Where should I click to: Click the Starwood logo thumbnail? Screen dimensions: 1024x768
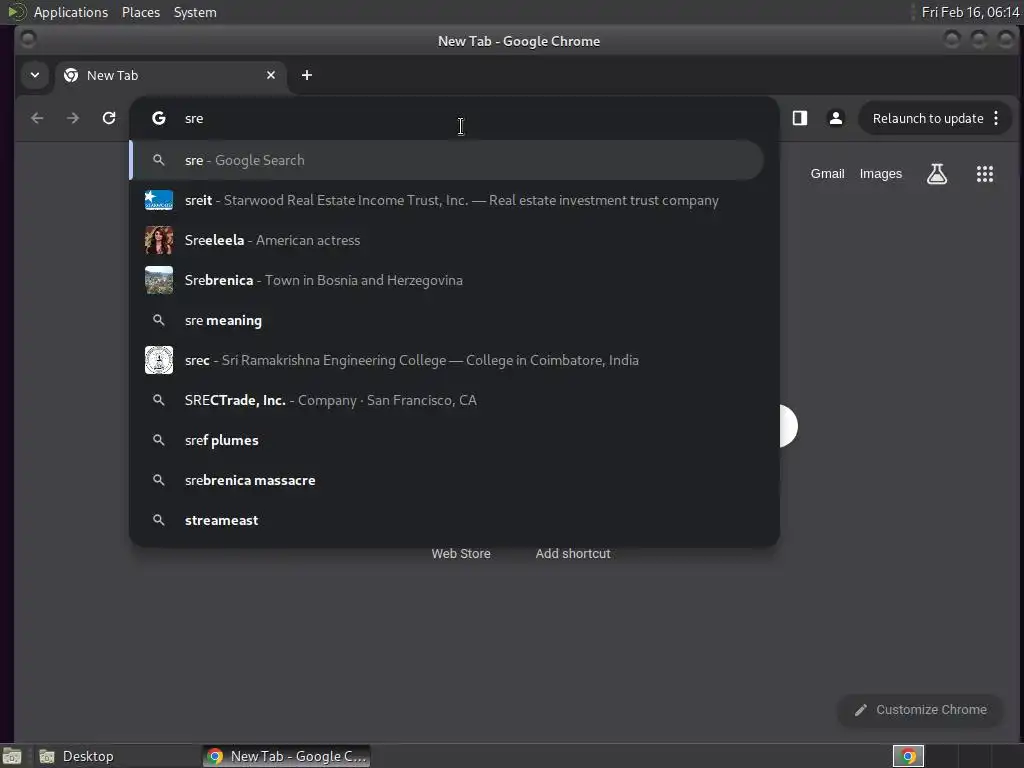pos(159,200)
